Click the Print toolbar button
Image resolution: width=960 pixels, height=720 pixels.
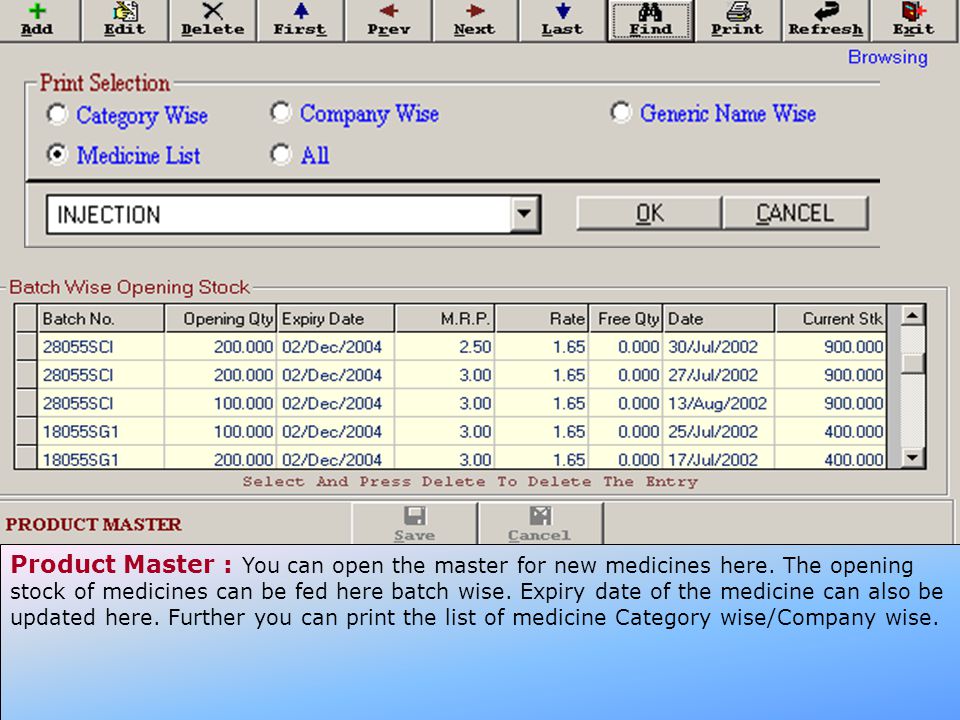[x=738, y=20]
